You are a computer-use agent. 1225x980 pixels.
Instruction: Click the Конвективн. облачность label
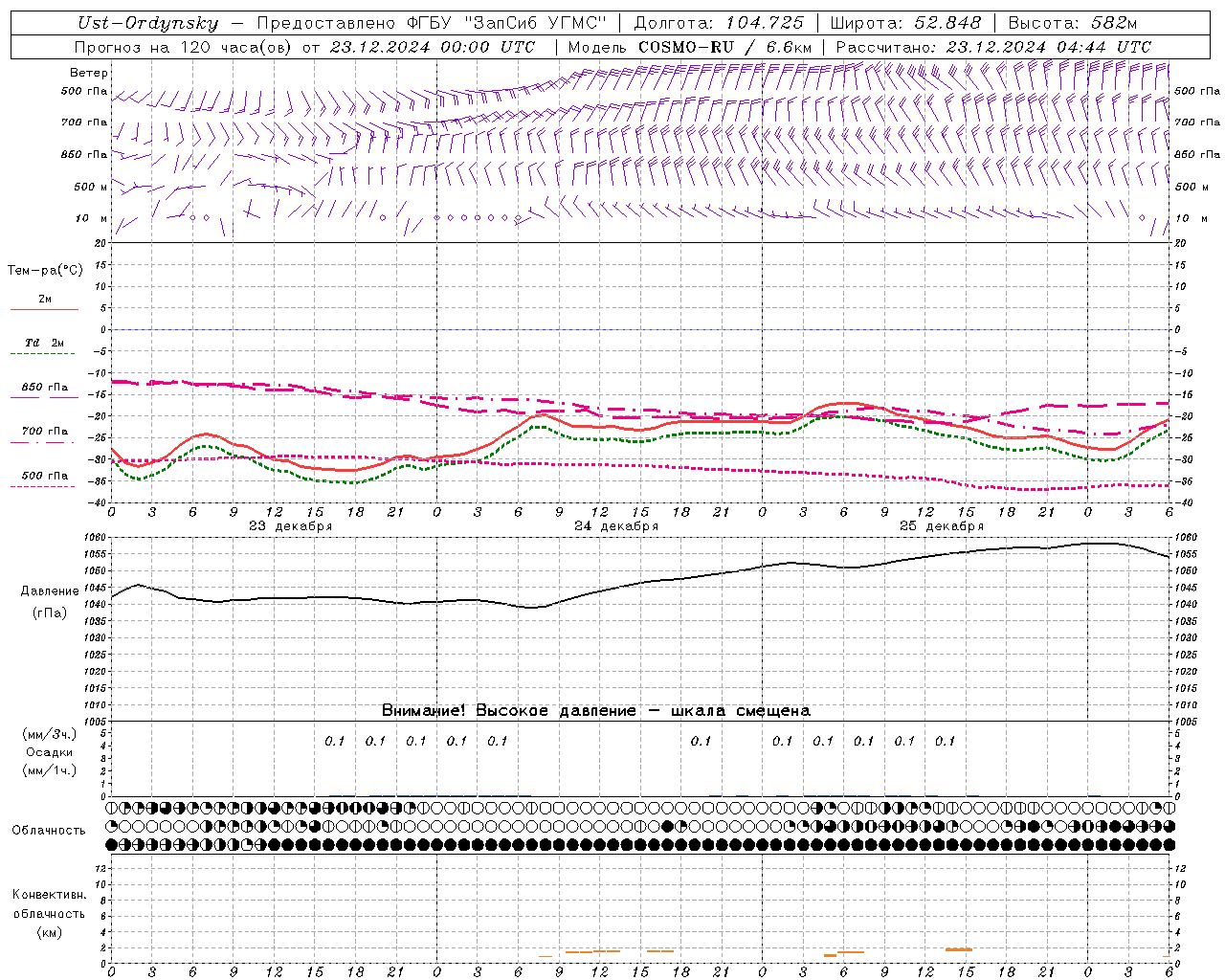[49, 904]
